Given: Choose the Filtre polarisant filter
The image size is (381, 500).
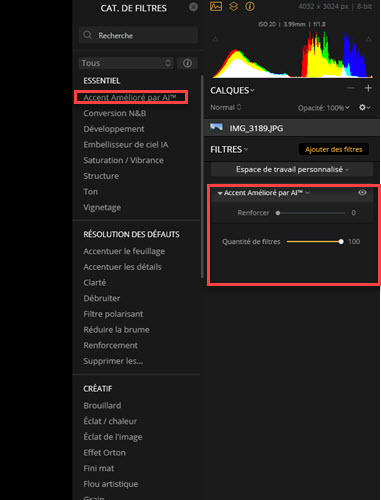Looking at the screenshot, I should coord(113,314).
